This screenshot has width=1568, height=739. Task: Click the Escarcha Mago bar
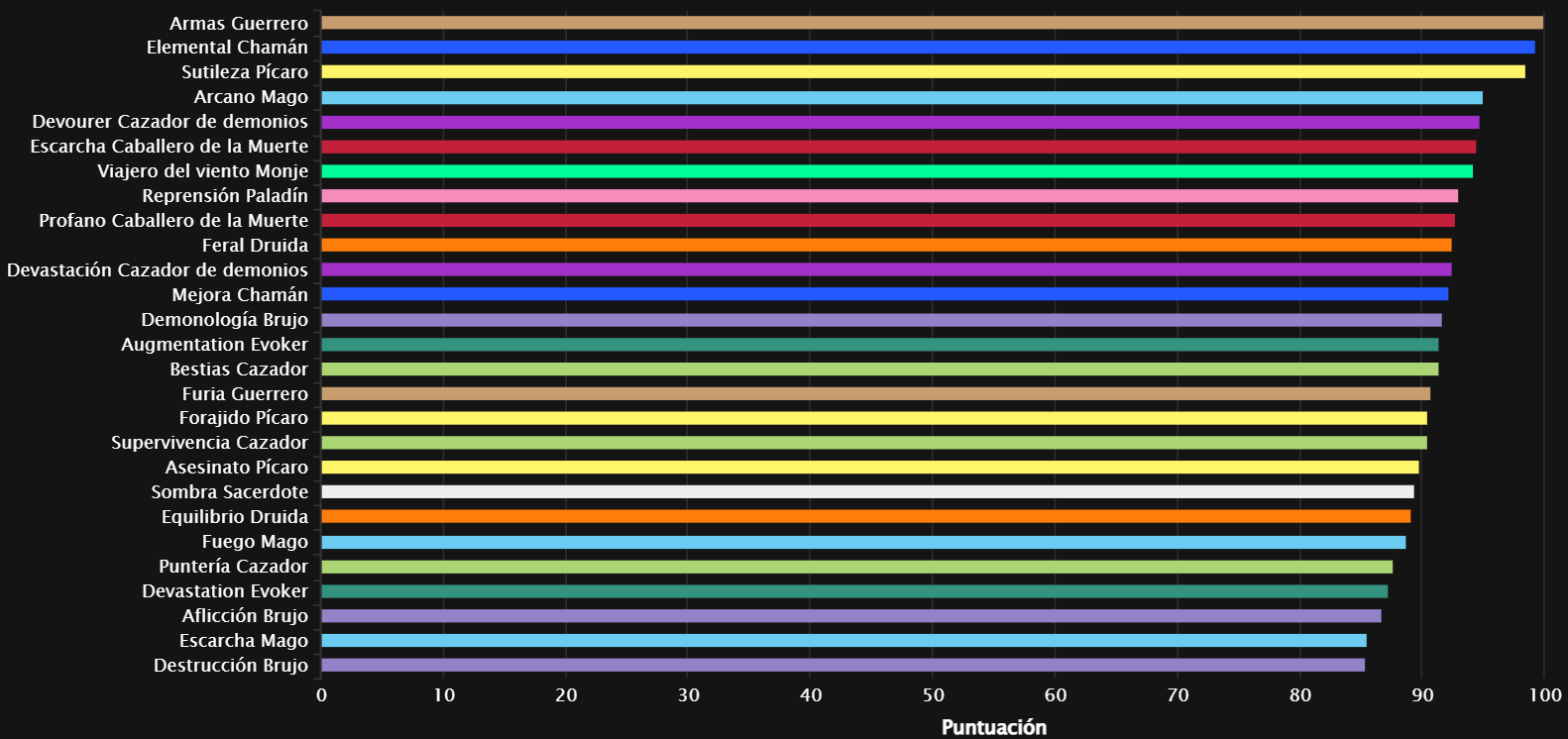tap(843, 641)
